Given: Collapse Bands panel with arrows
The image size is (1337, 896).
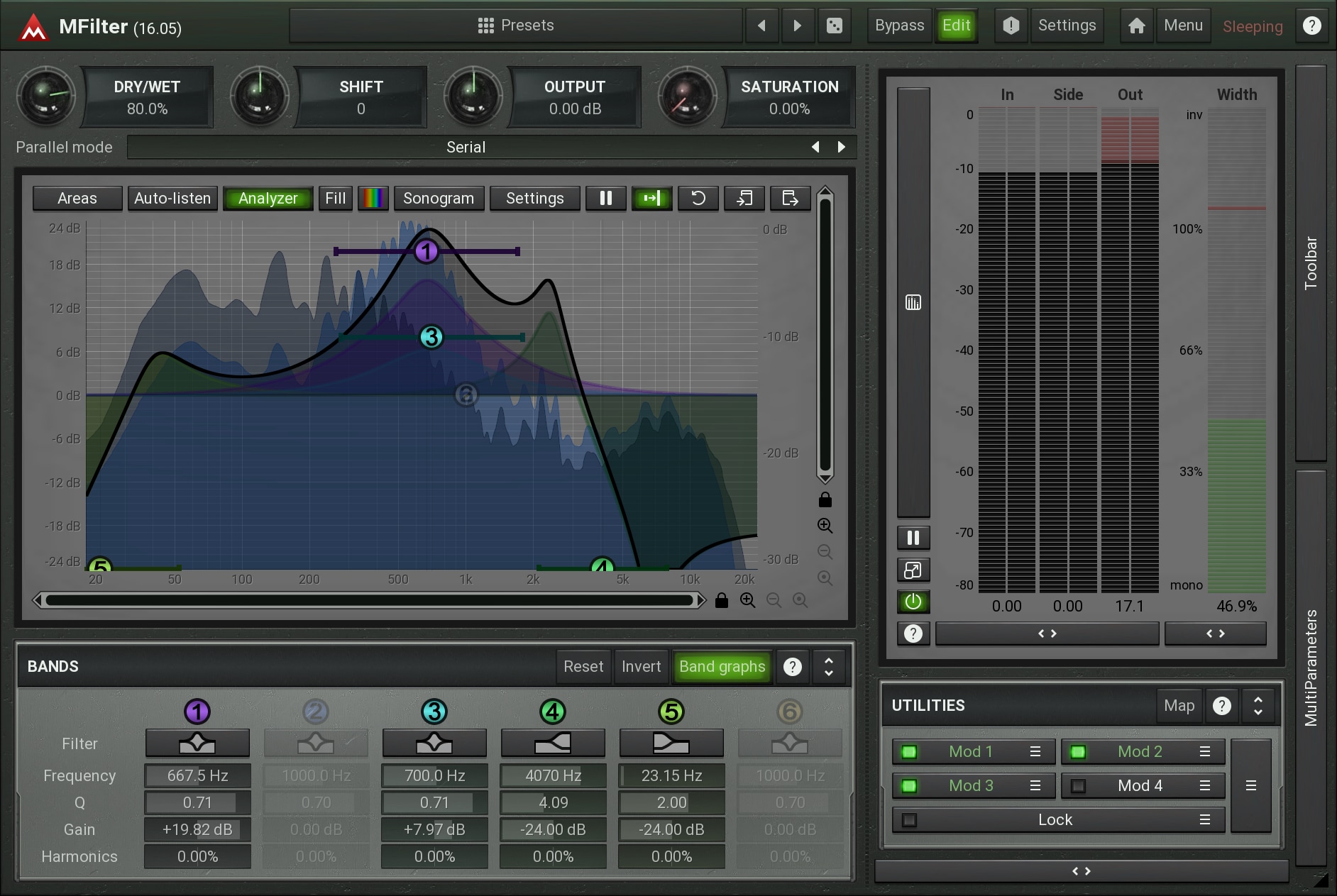Looking at the screenshot, I should coord(828,666).
